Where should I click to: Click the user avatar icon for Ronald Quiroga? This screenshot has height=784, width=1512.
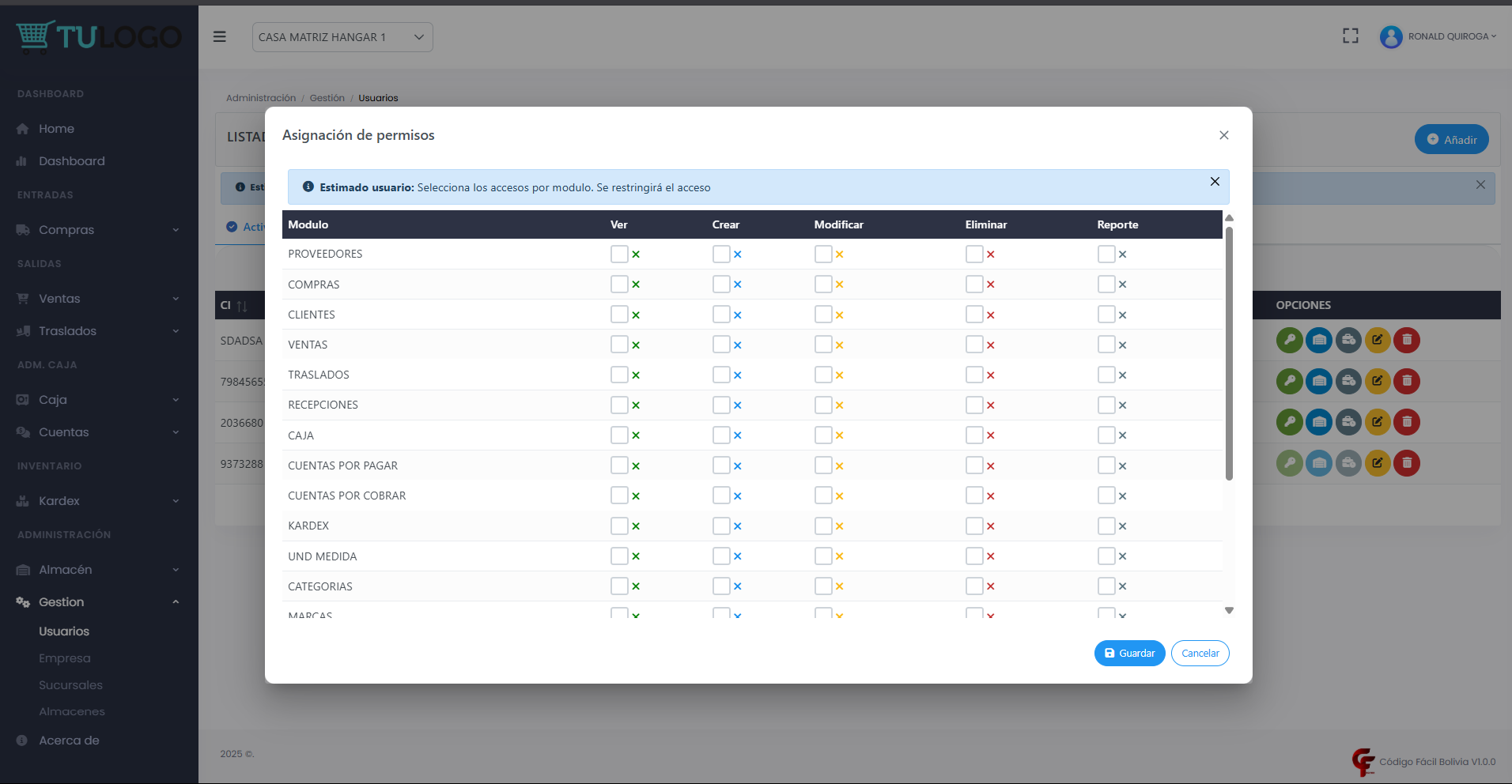click(1390, 36)
